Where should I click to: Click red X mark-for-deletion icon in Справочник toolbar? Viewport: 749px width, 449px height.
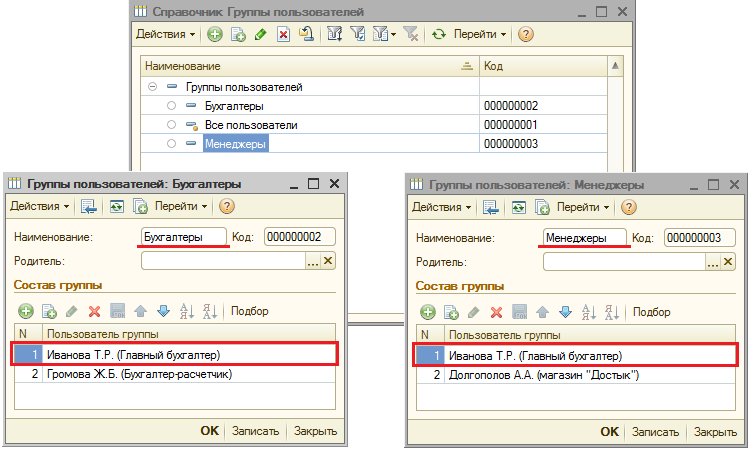pyautogui.click(x=283, y=34)
